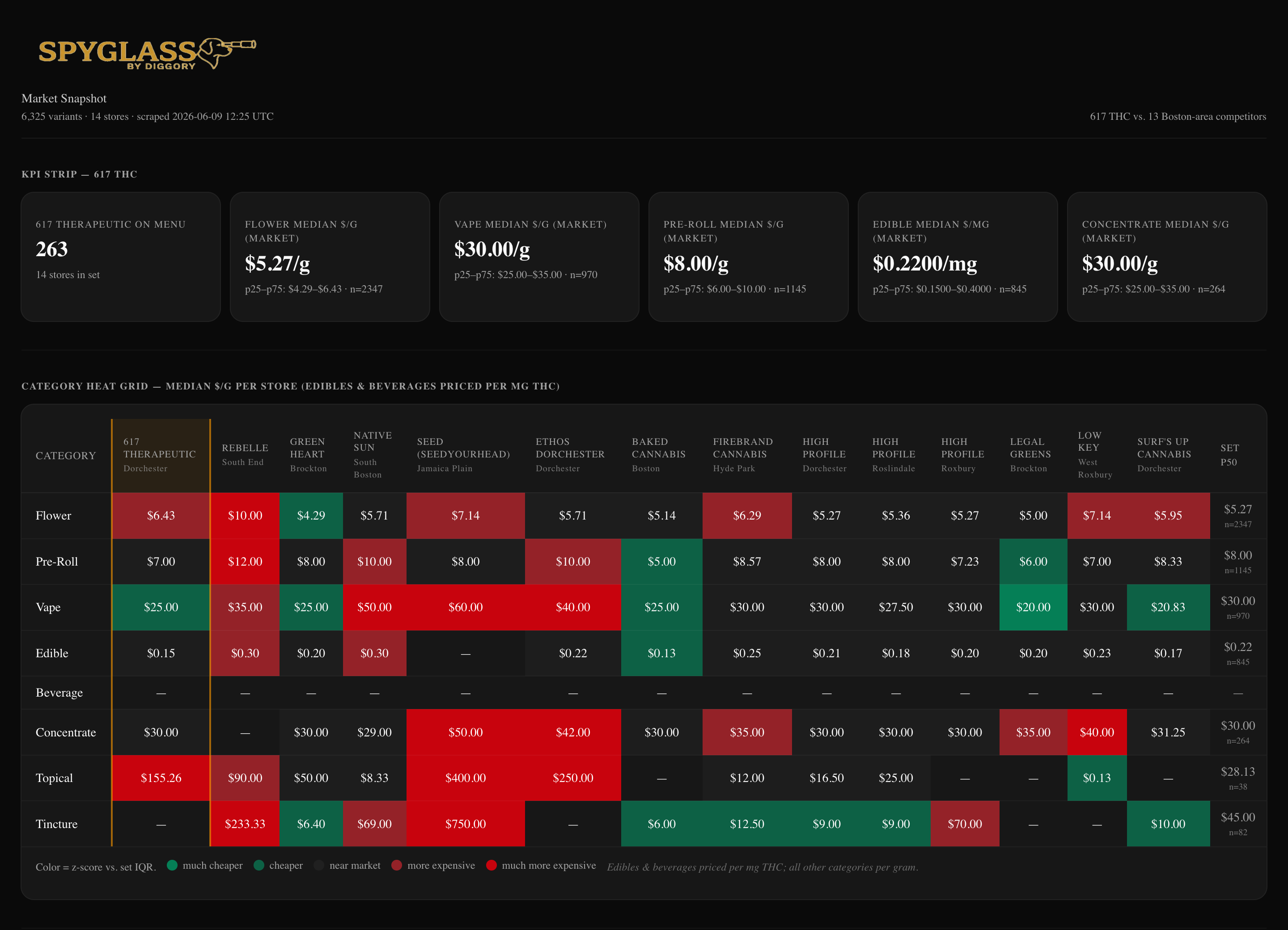
Task: Click the $28.13 Topical set P50 cell
Action: coord(1237,778)
